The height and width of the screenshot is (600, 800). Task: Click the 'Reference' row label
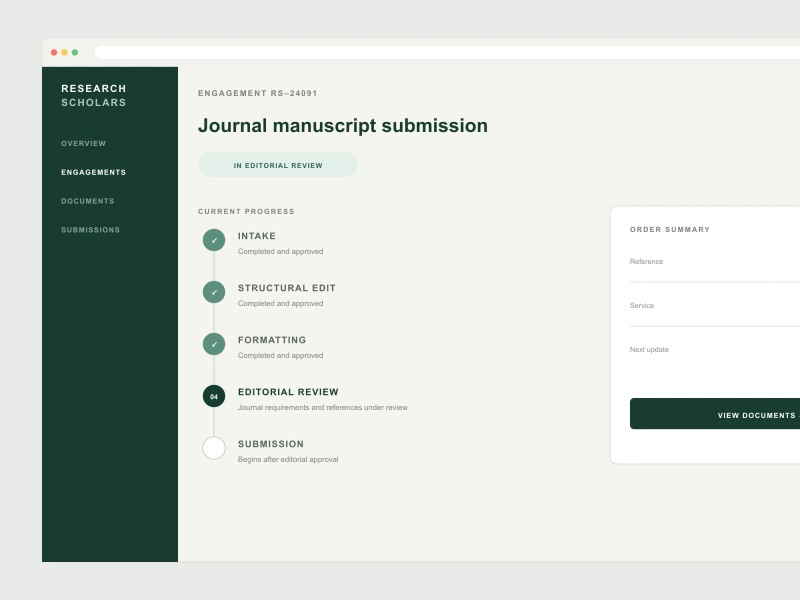(x=646, y=261)
